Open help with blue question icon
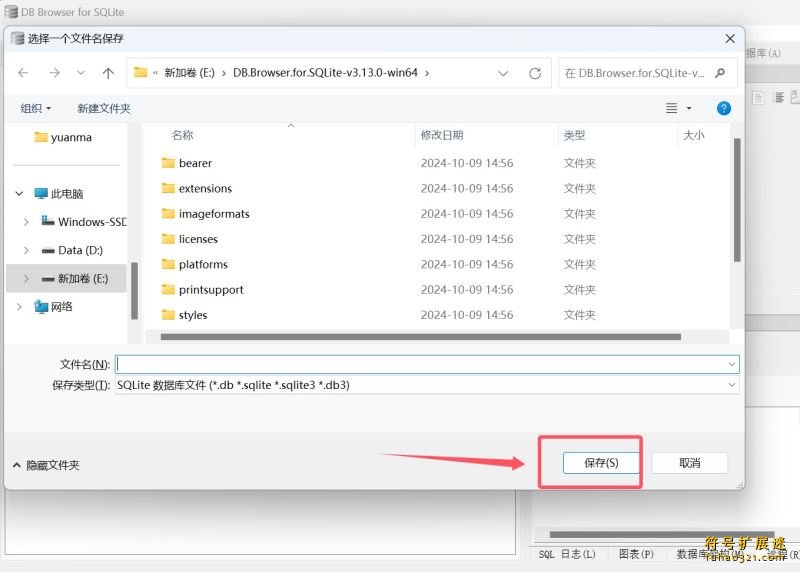The height and width of the screenshot is (572, 800). 723,108
